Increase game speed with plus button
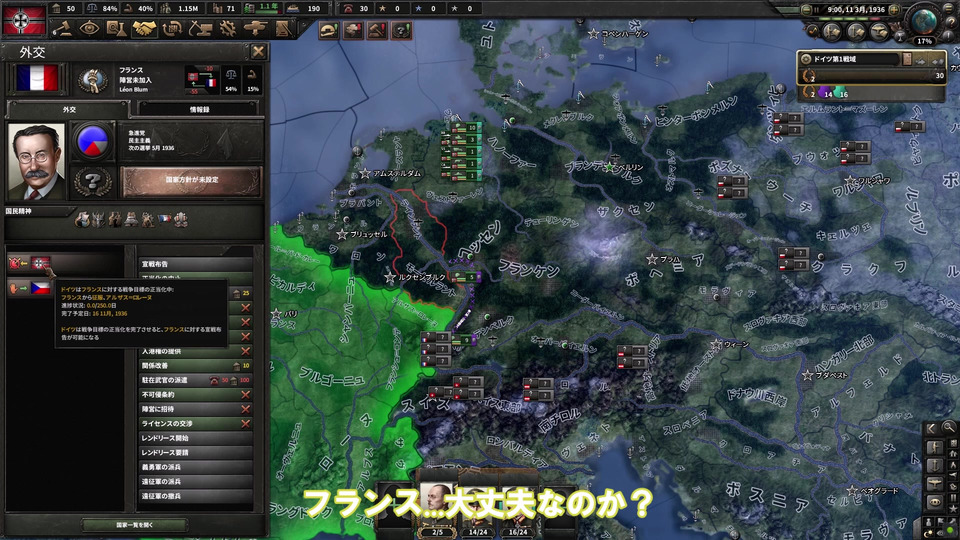 [895, 10]
